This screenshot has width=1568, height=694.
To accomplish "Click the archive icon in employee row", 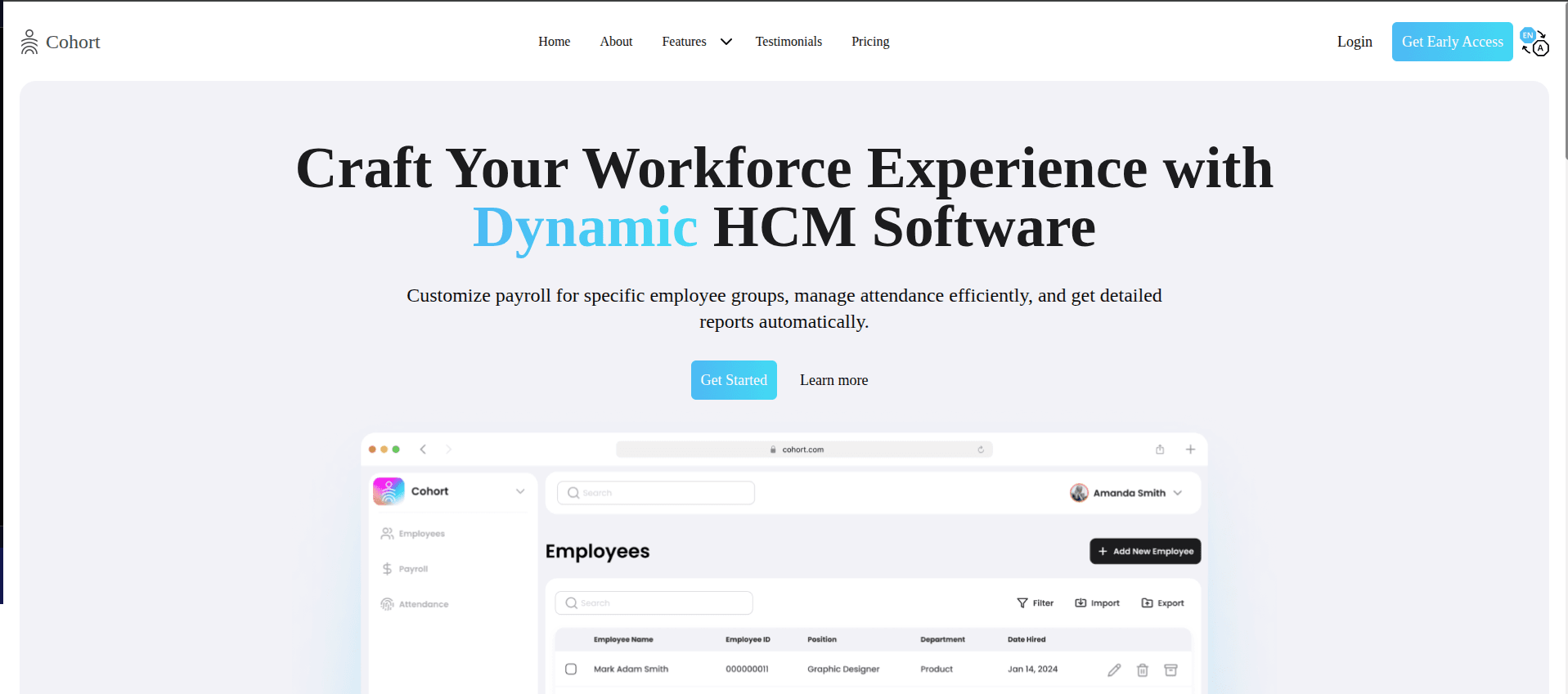I will (1170, 669).
